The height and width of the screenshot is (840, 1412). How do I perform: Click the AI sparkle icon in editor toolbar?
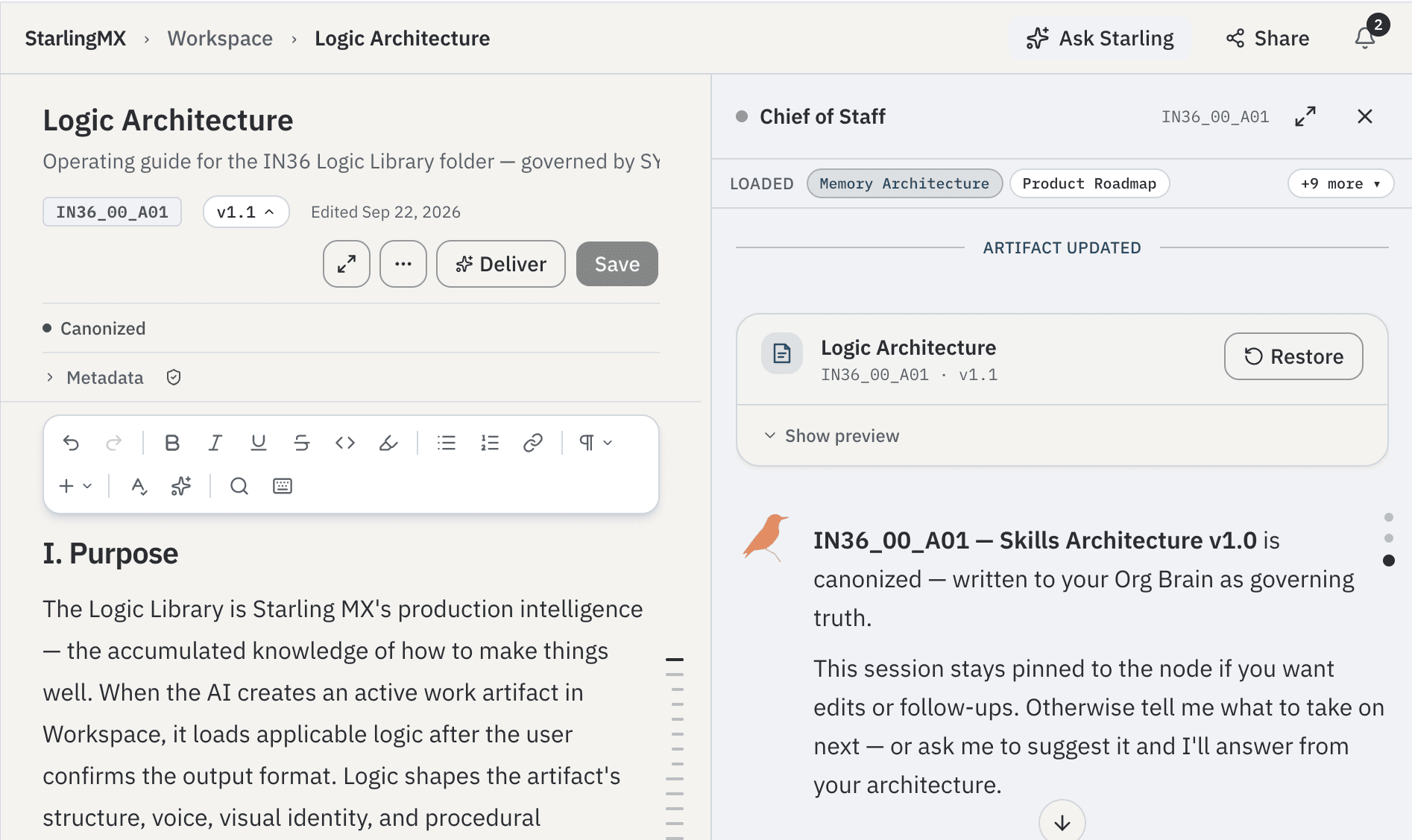181,486
